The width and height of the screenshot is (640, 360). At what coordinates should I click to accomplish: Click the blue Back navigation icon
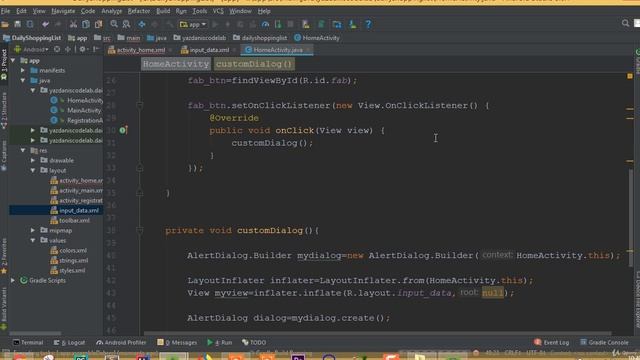(142, 24)
